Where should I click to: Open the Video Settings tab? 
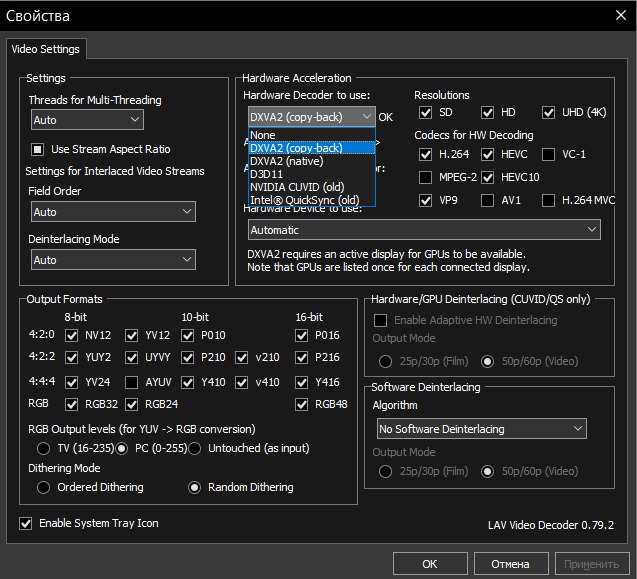point(47,48)
